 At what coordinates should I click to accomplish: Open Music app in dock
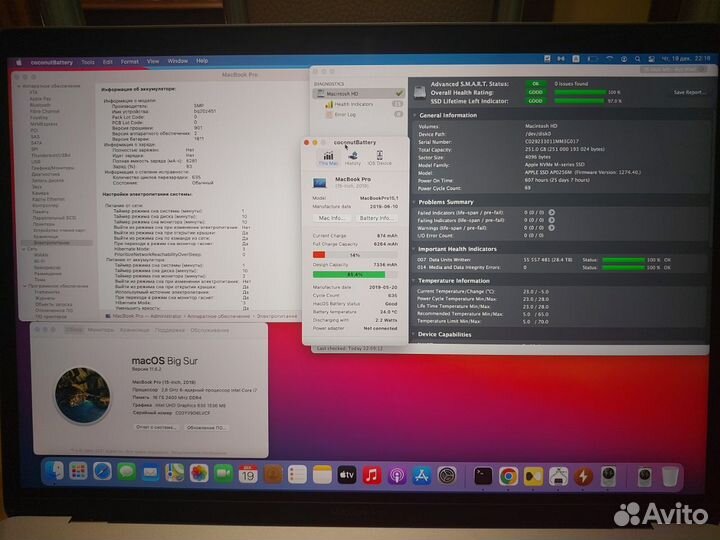coord(372,476)
